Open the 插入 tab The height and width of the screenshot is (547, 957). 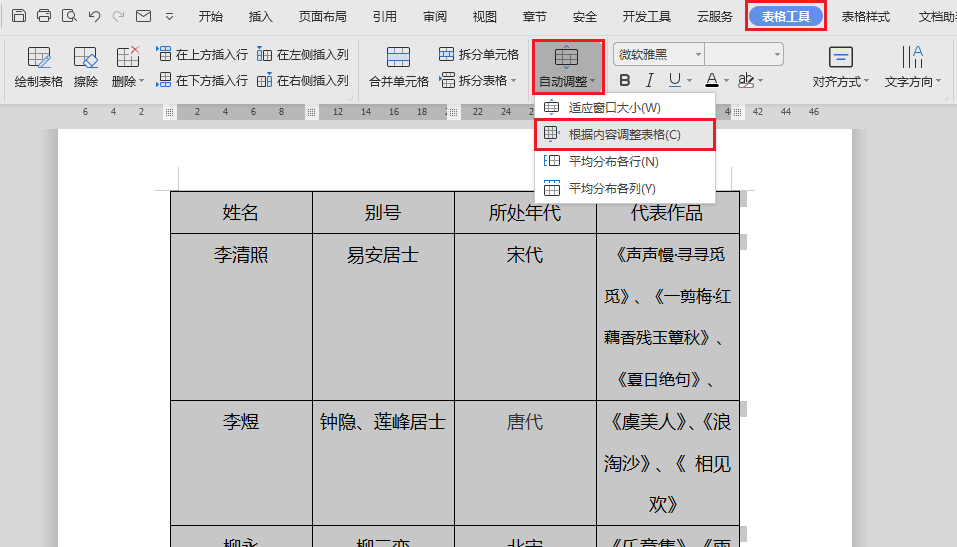(x=261, y=16)
